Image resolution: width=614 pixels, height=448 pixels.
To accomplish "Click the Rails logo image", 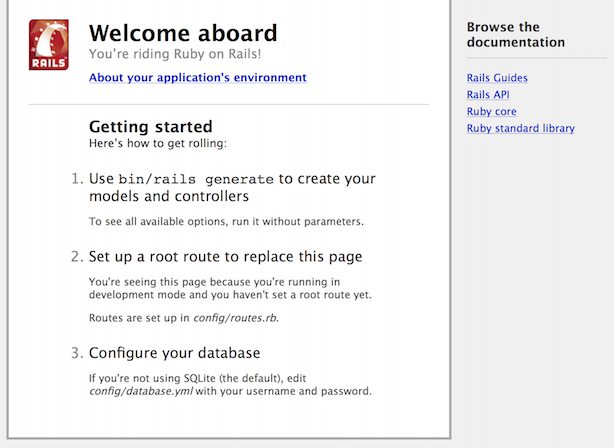I will pyautogui.click(x=49, y=45).
